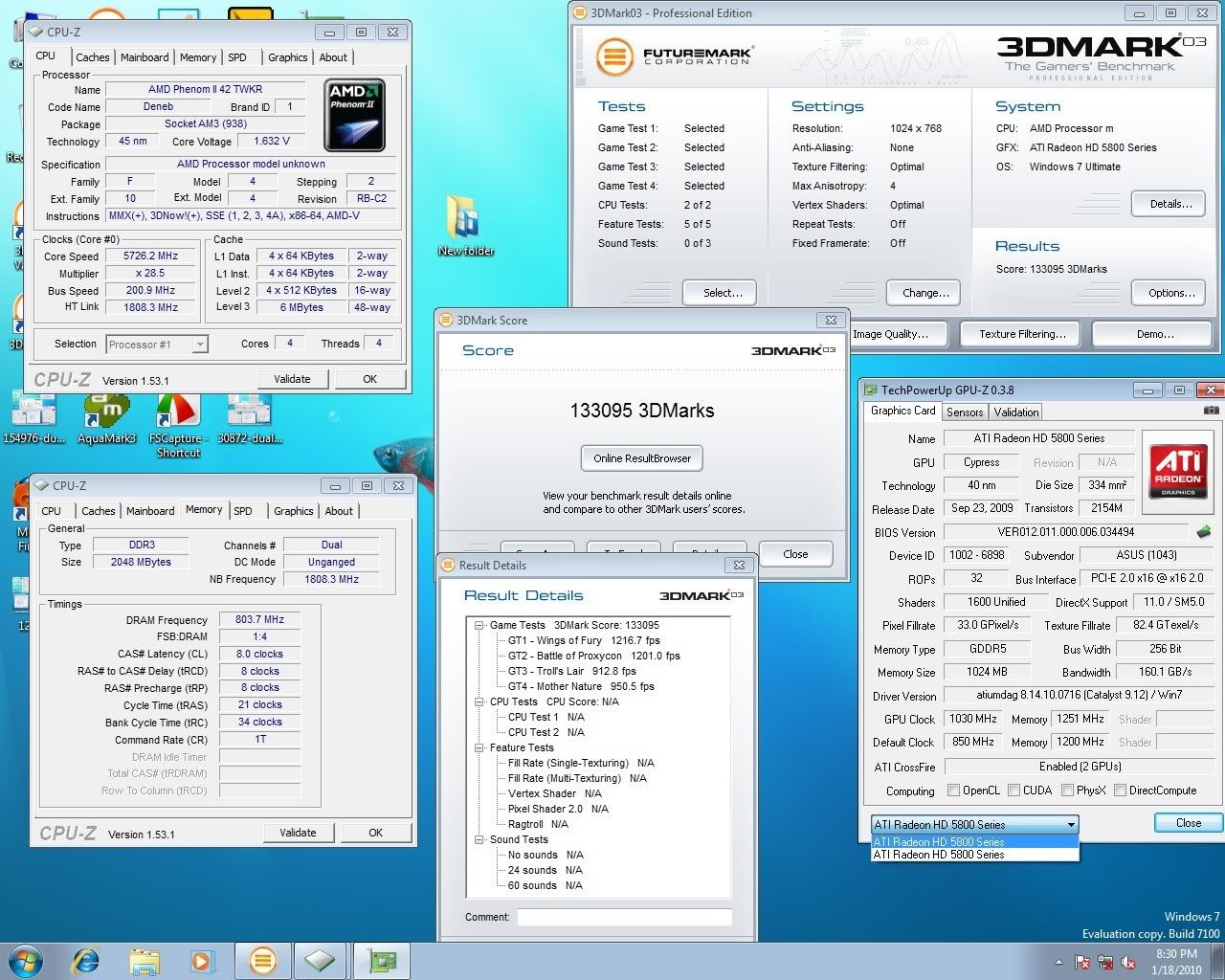
Task: Open Windows Explorer from the taskbar
Action: point(144,961)
